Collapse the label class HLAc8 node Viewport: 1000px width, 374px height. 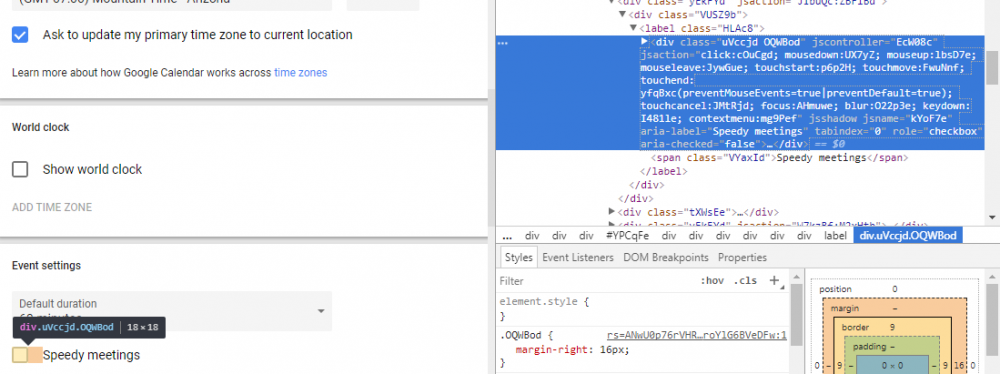click(x=633, y=28)
